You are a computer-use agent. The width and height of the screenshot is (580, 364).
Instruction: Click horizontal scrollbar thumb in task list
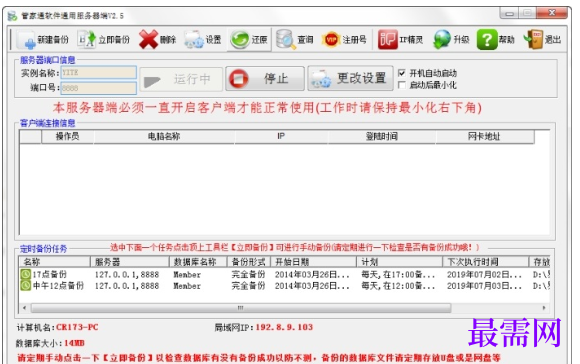pyautogui.click(x=241, y=308)
